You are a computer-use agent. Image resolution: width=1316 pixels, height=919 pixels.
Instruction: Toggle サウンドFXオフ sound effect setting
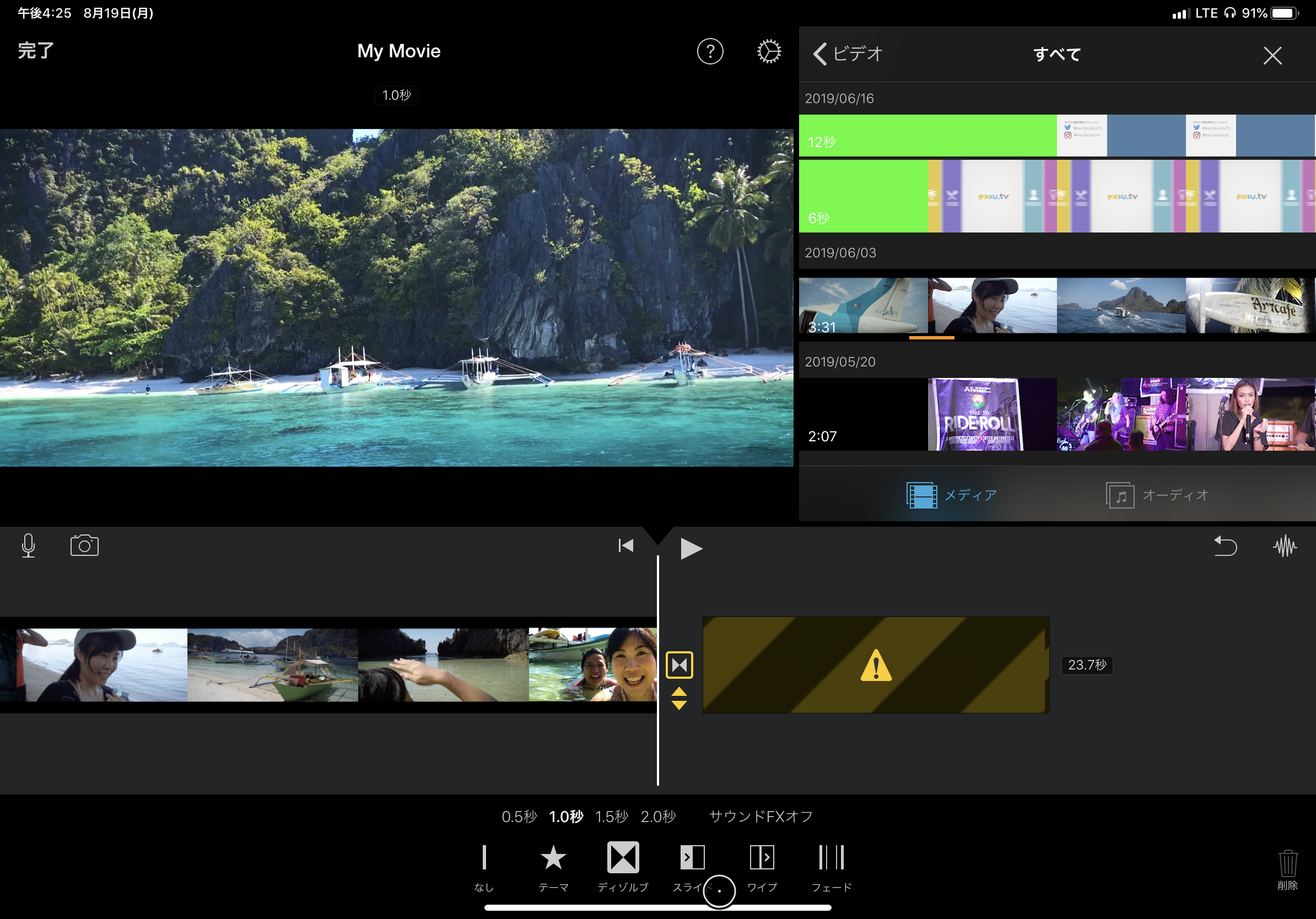coord(761,816)
